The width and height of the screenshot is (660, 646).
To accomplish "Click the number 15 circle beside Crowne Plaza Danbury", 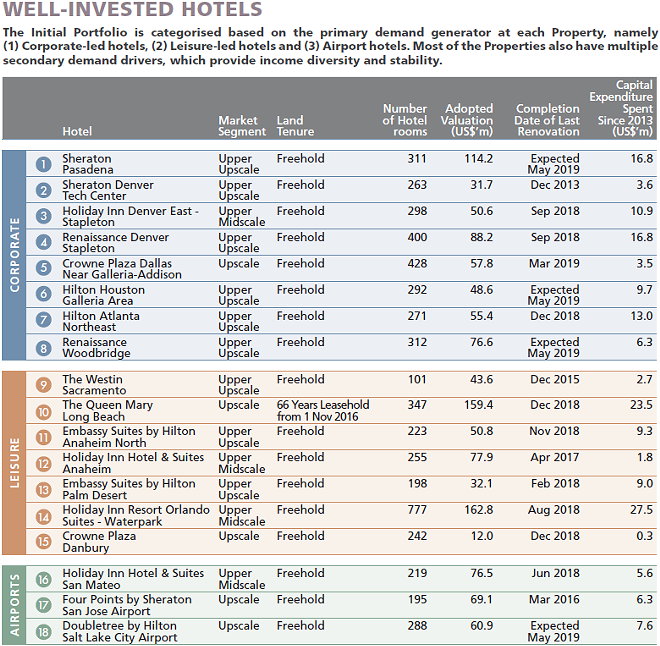I will 43,542.
